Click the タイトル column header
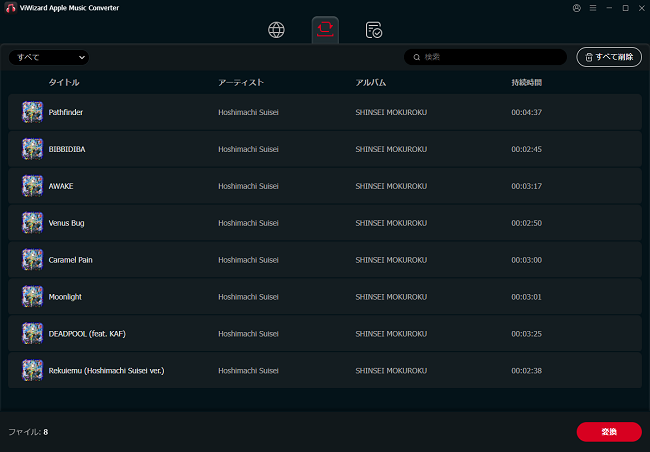The image size is (650, 452). tap(64, 83)
